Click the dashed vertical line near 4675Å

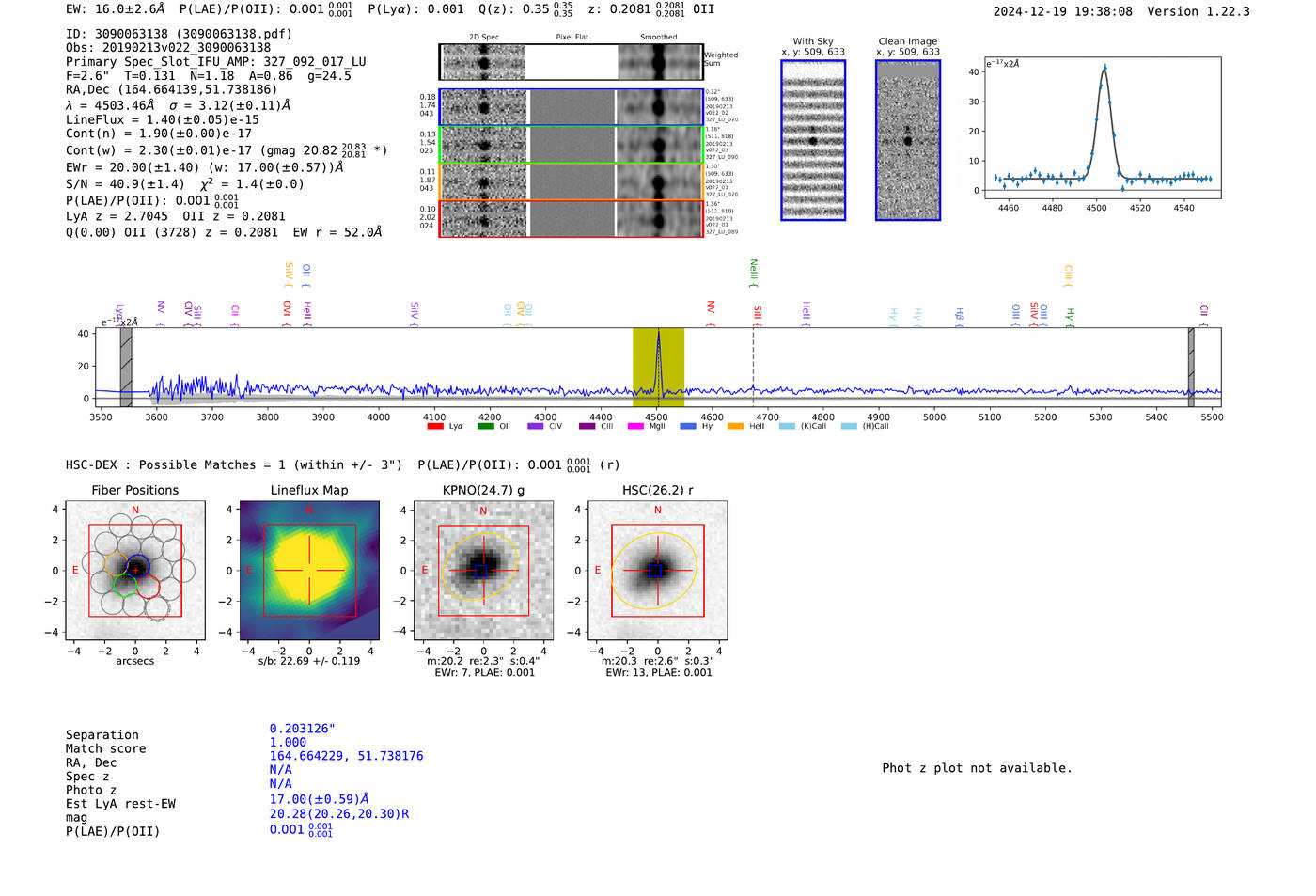[x=753, y=368]
